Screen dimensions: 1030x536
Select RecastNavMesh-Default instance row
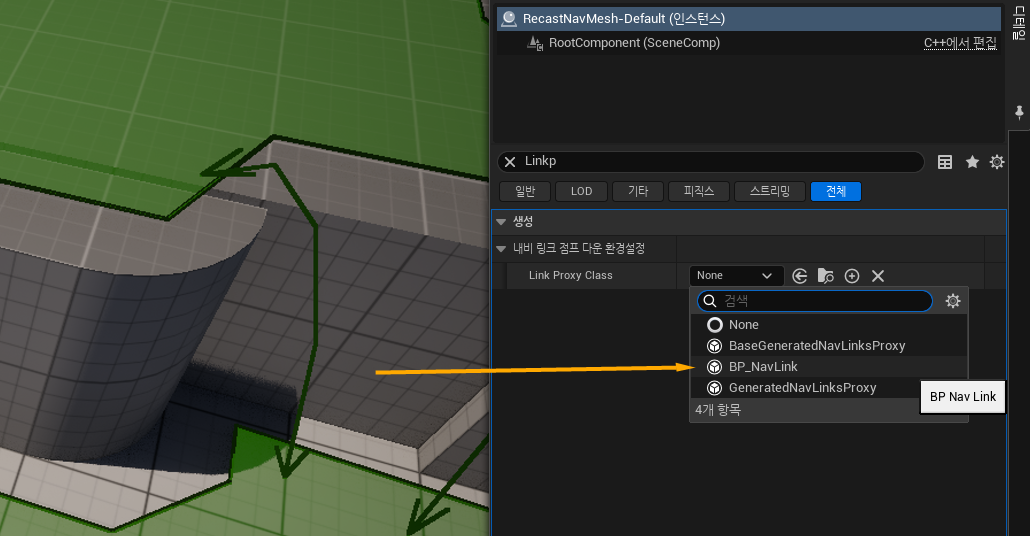(749, 19)
